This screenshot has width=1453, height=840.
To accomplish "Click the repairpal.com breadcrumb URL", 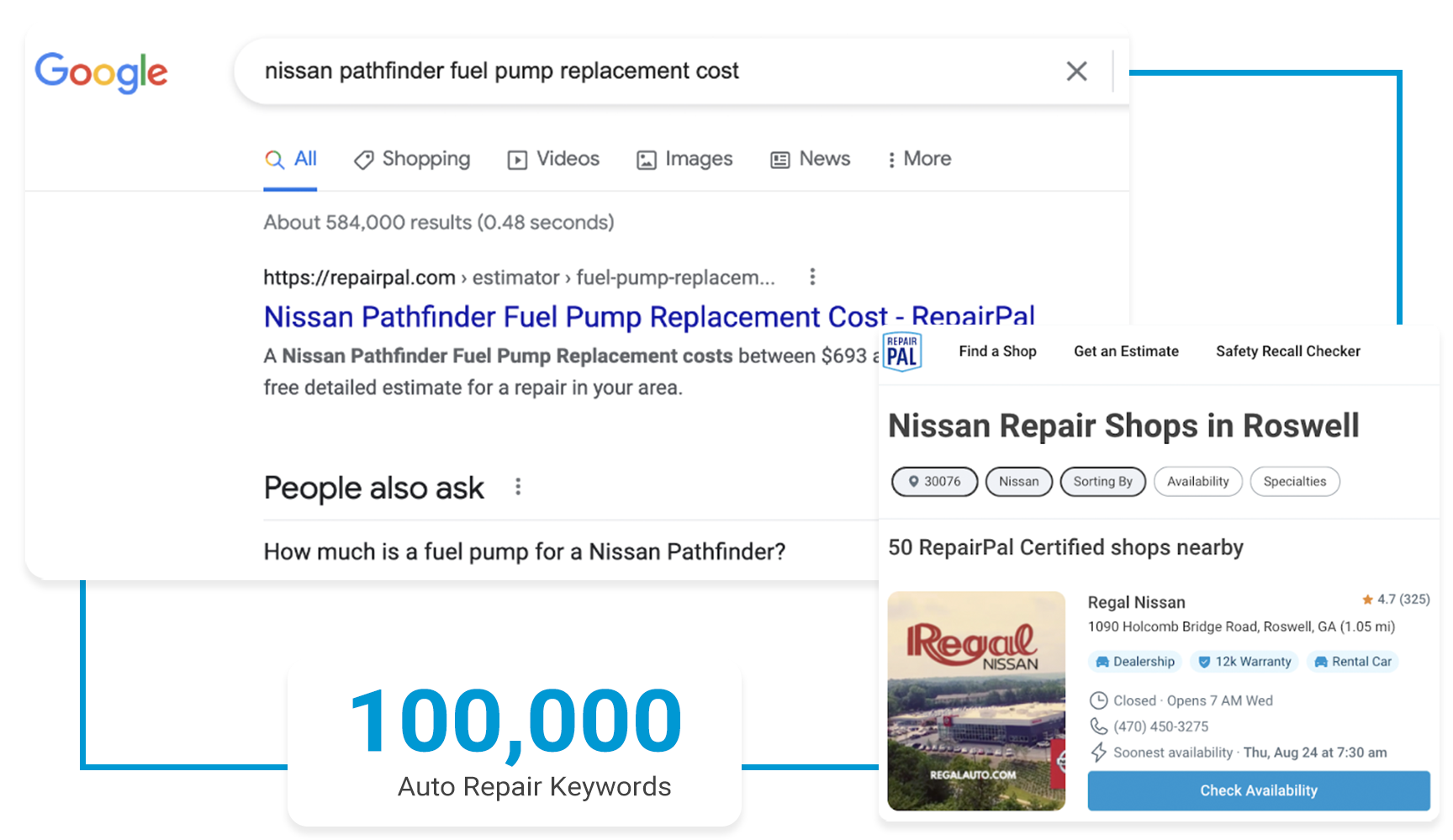I will click(x=519, y=277).
